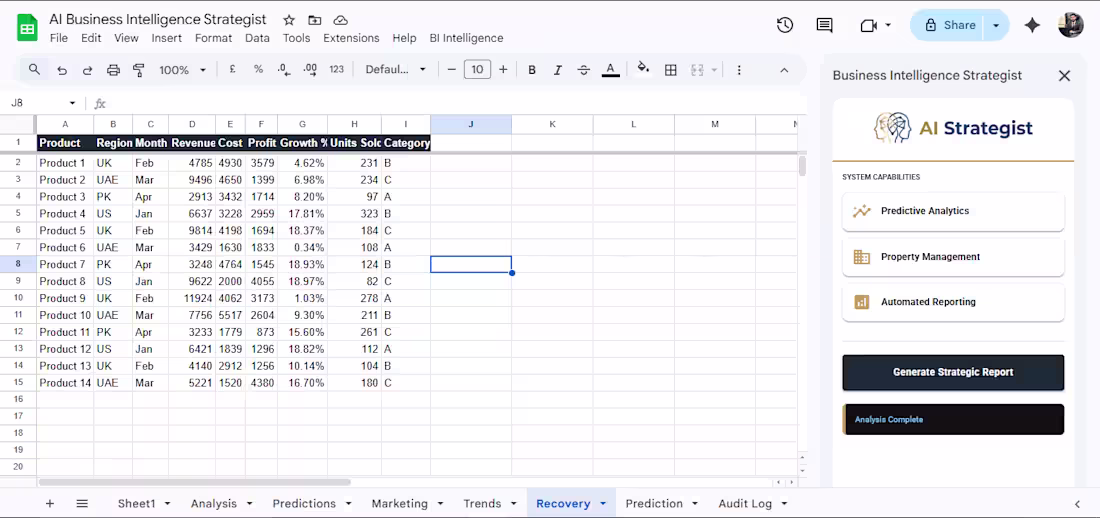Format as percent
Screen dimensions: 1100x518
[x=258, y=69]
